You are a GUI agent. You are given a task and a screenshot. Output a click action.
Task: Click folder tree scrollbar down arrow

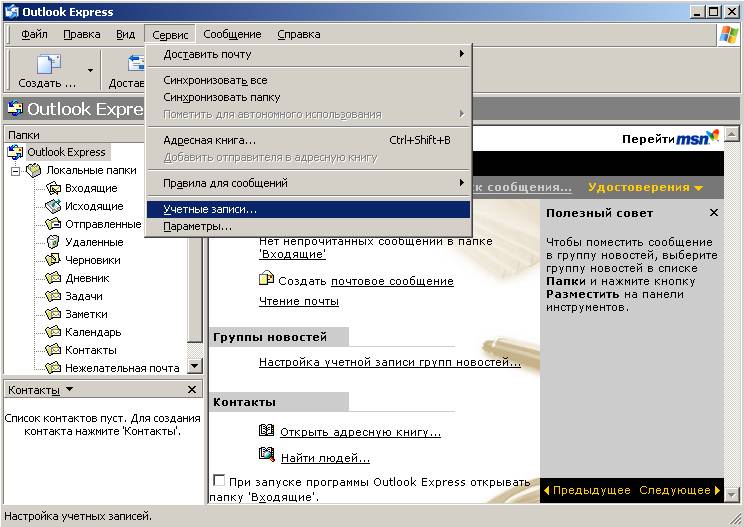(195, 366)
